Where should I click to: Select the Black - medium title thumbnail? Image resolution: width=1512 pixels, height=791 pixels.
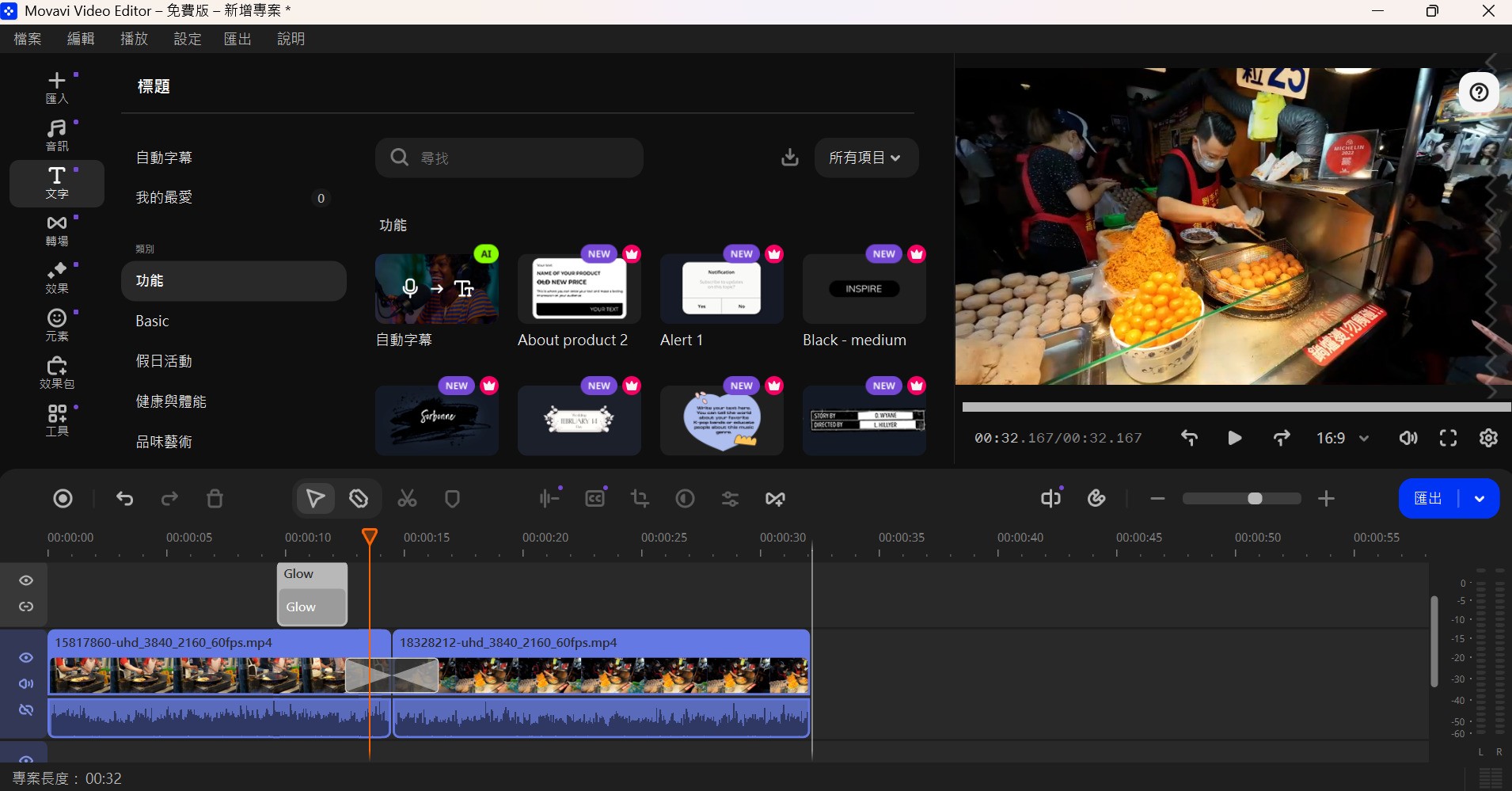864,288
